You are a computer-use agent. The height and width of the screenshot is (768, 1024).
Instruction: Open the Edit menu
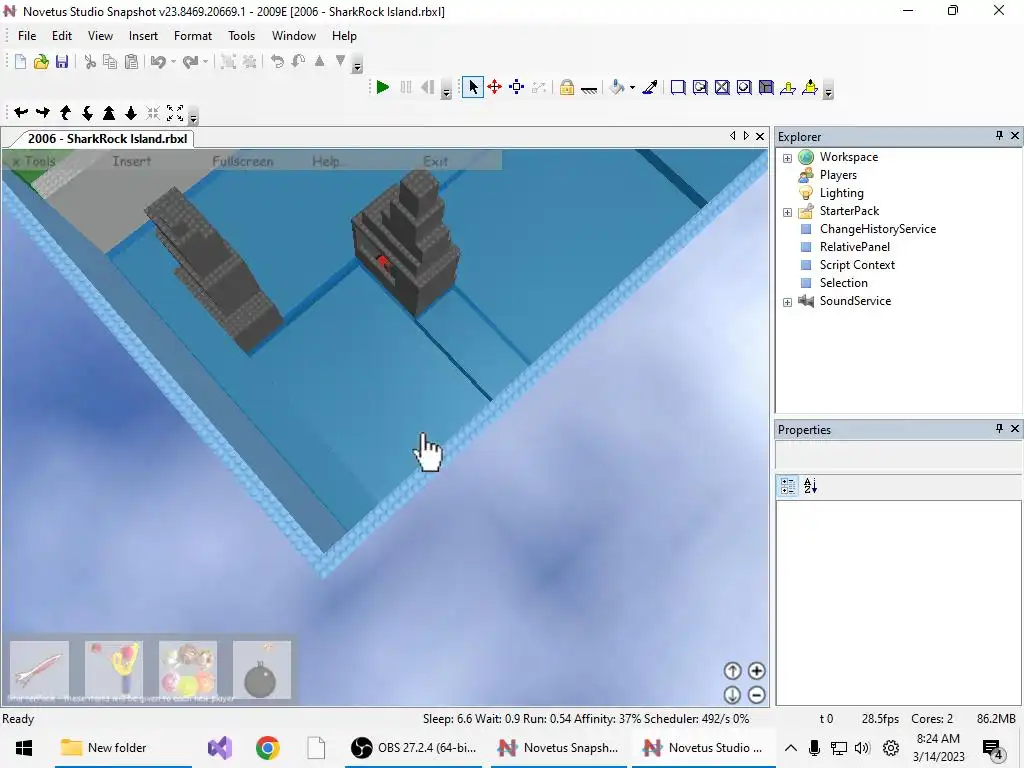[x=62, y=36]
